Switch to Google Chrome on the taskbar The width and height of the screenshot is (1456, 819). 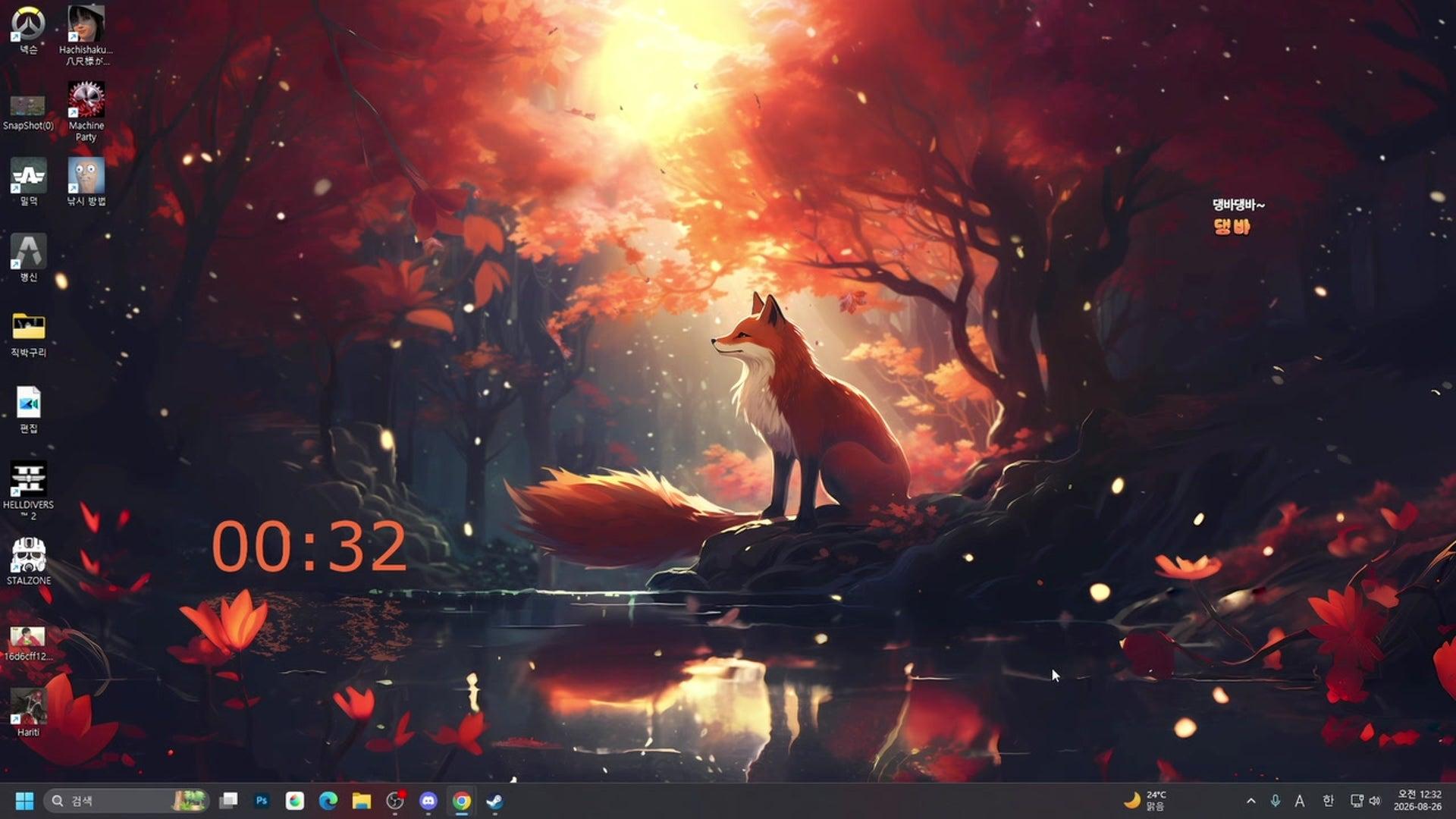pyautogui.click(x=462, y=801)
